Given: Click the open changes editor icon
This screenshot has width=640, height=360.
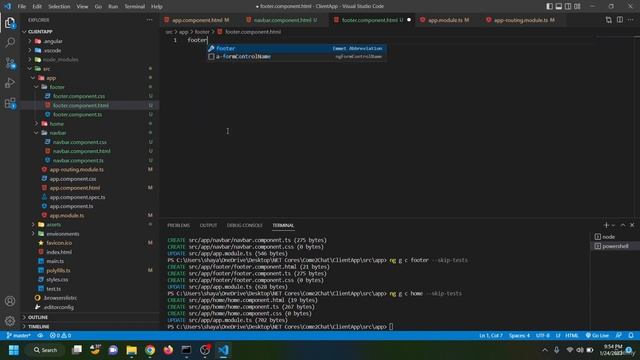Looking at the screenshot, I should tap(609, 20).
